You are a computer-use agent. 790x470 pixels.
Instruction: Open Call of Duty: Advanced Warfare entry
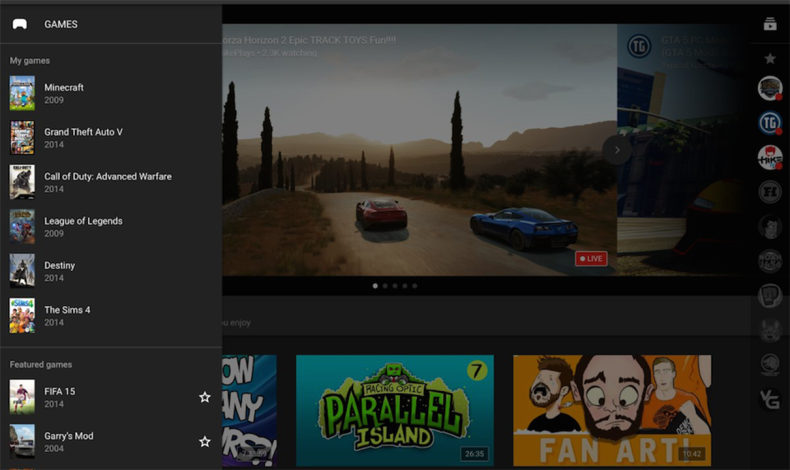pyautogui.click(x=111, y=182)
